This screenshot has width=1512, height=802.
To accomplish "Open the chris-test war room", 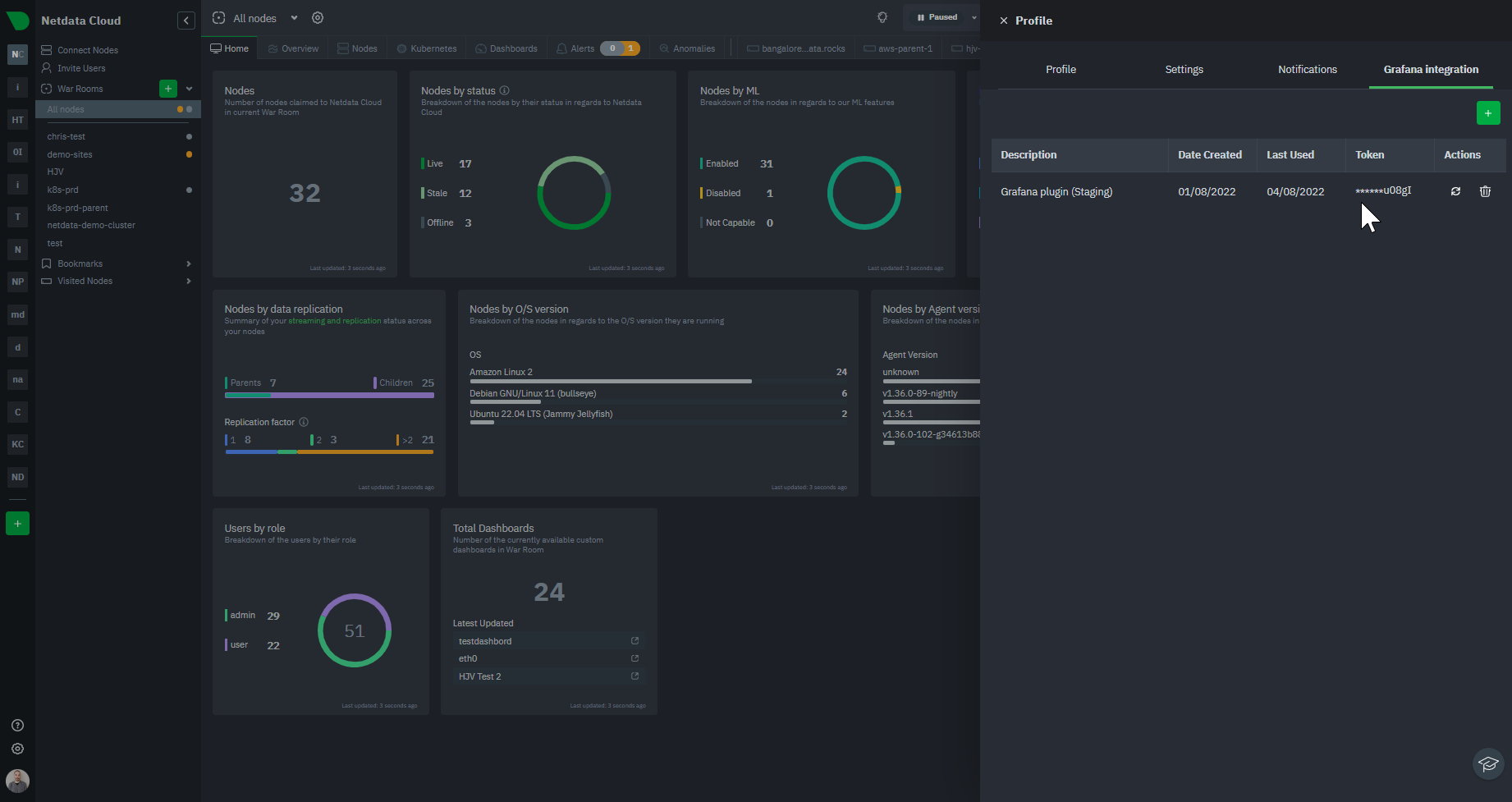I will pos(66,136).
